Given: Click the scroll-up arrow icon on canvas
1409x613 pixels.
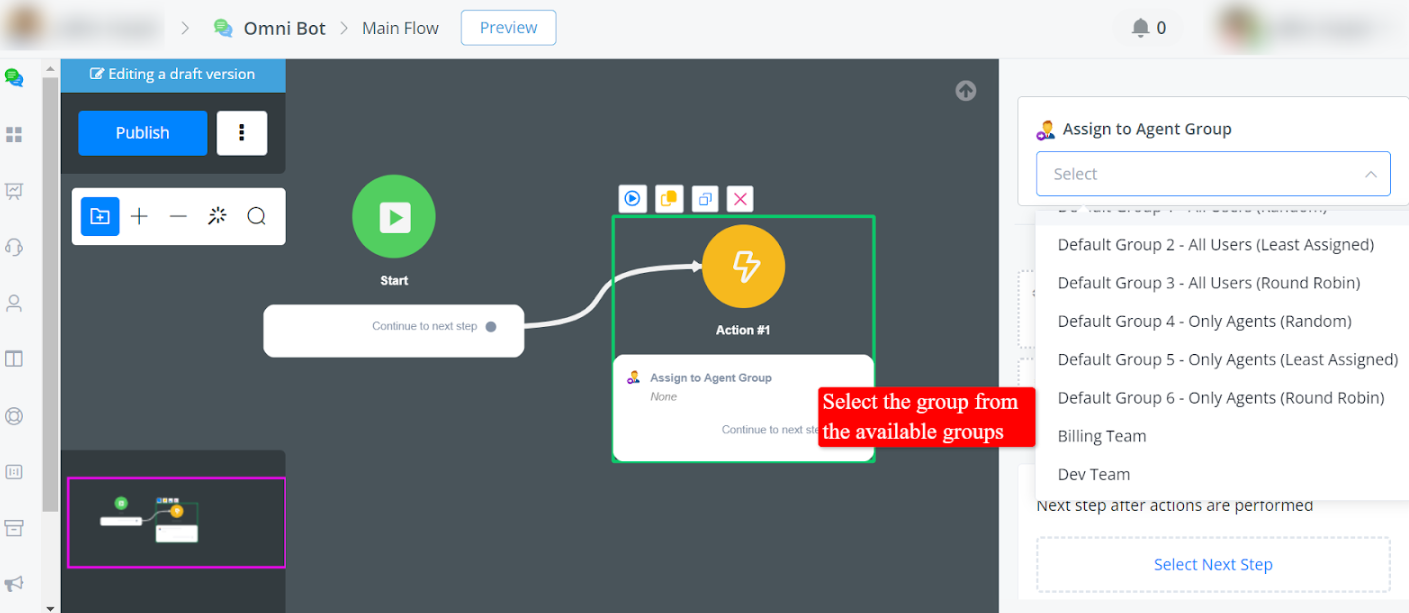Looking at the screenshot, I should click(x=965, y=91).
